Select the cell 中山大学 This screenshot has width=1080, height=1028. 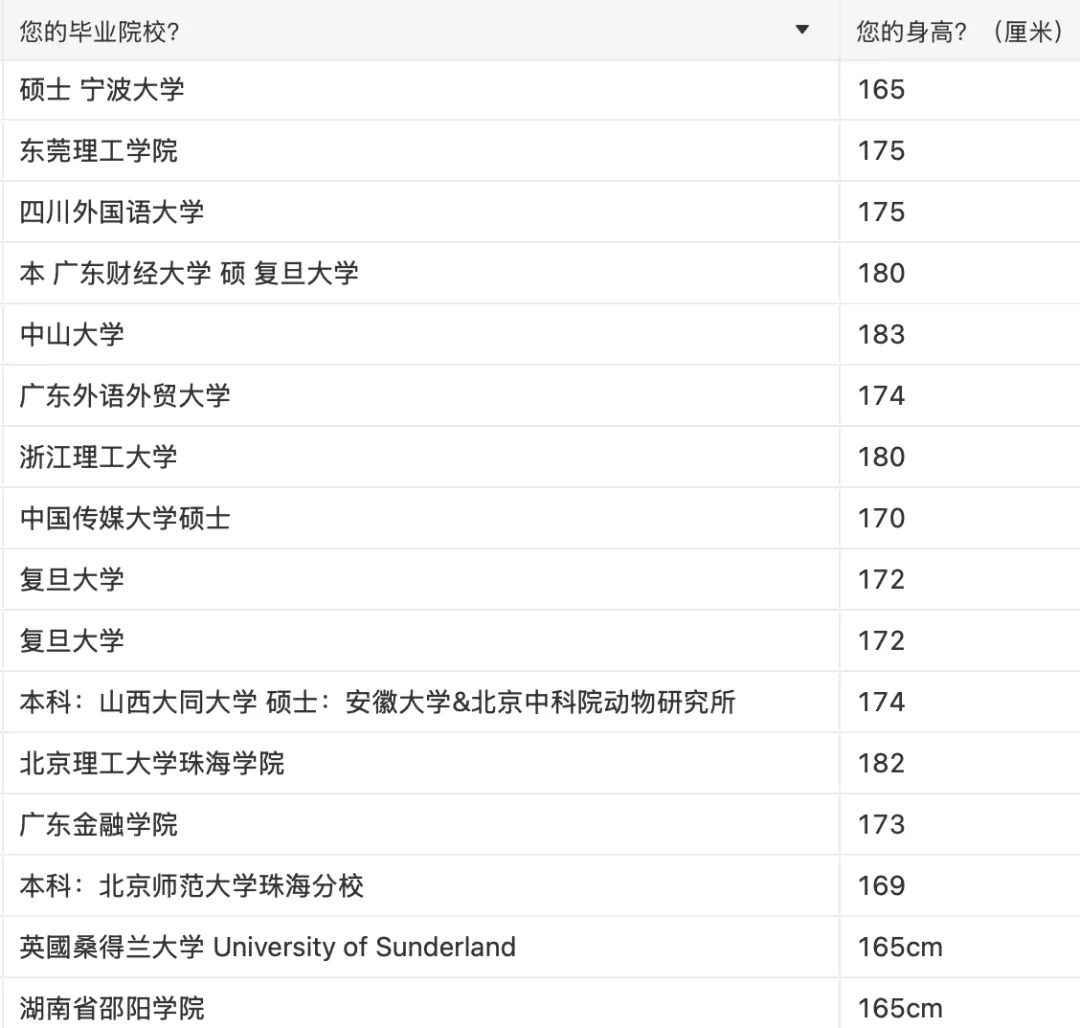(421, 335)
